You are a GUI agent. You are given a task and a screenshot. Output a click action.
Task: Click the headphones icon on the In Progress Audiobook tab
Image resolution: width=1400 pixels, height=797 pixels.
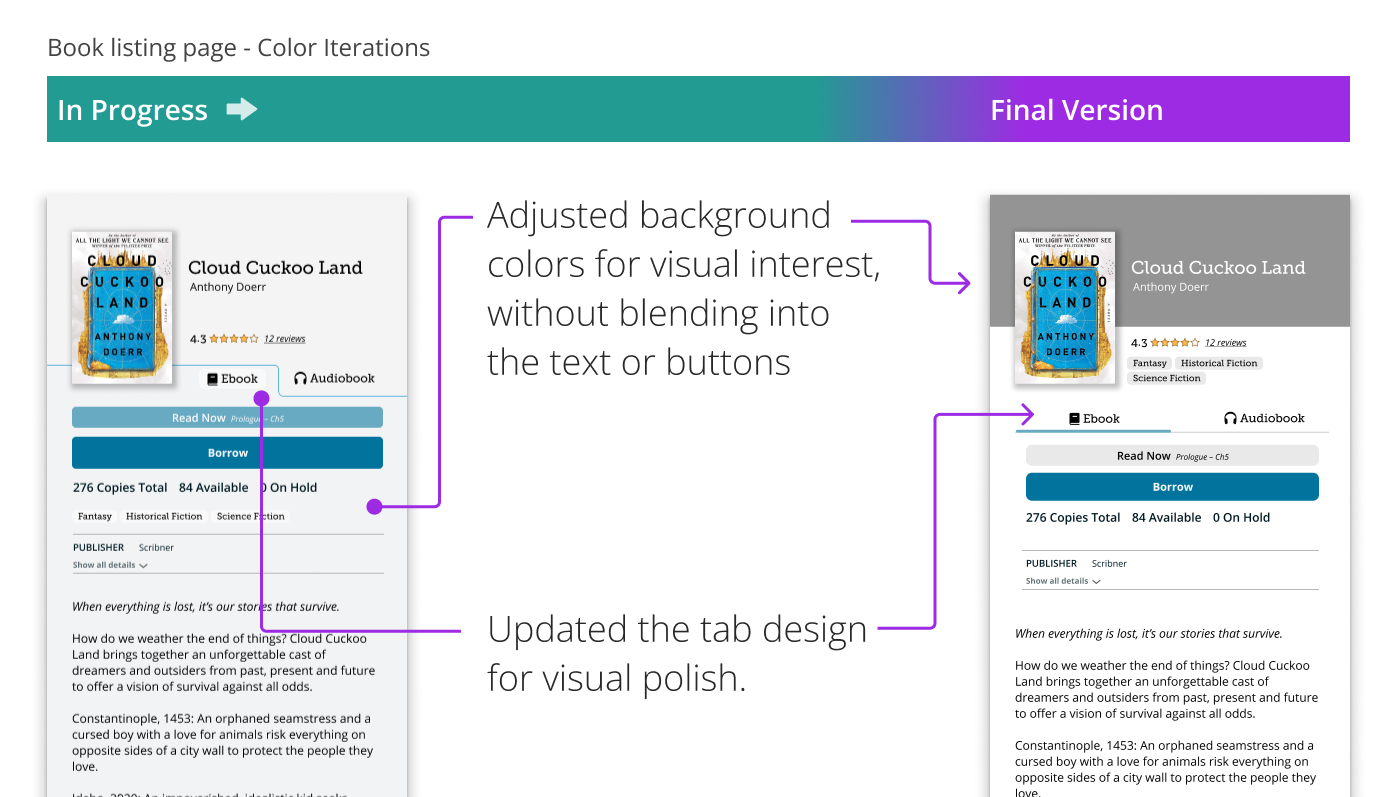pos(300,379)
